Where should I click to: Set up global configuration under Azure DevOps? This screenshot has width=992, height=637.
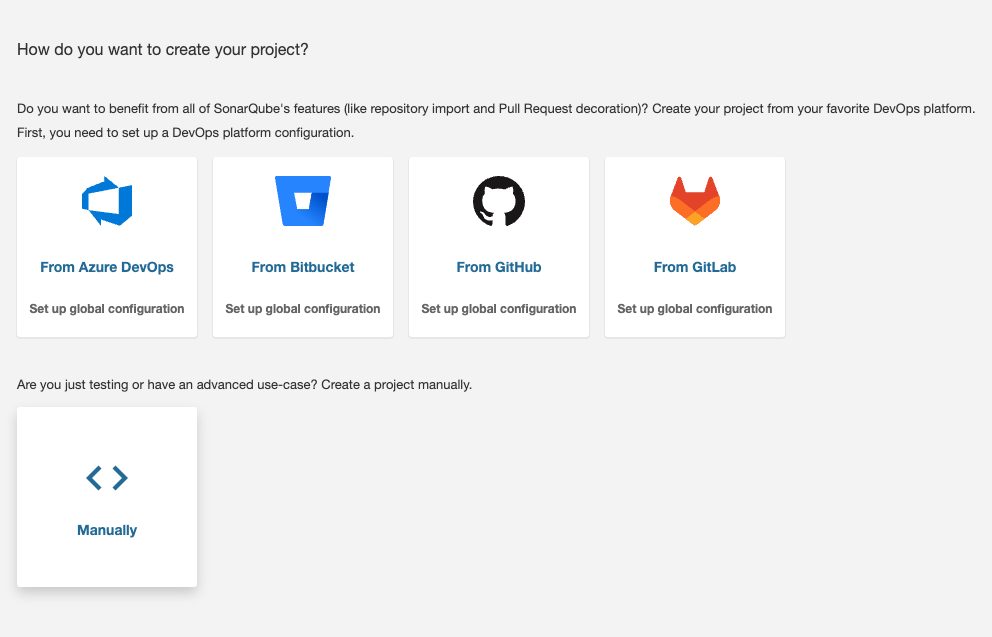point(107,309)
